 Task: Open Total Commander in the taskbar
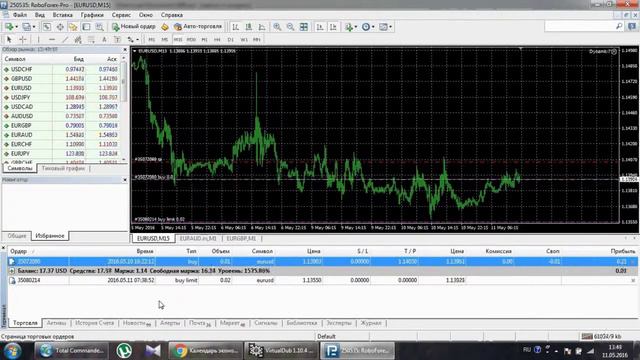[71, 351]
